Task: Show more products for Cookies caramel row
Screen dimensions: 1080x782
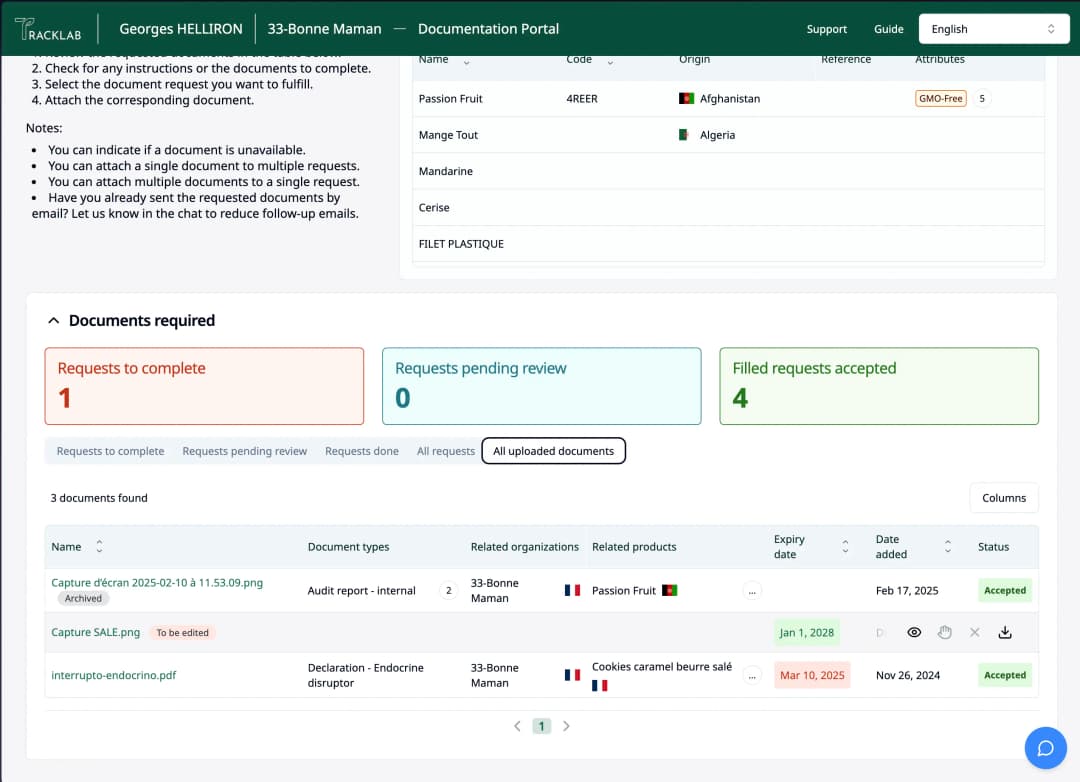Action: [x=752, y=676]
